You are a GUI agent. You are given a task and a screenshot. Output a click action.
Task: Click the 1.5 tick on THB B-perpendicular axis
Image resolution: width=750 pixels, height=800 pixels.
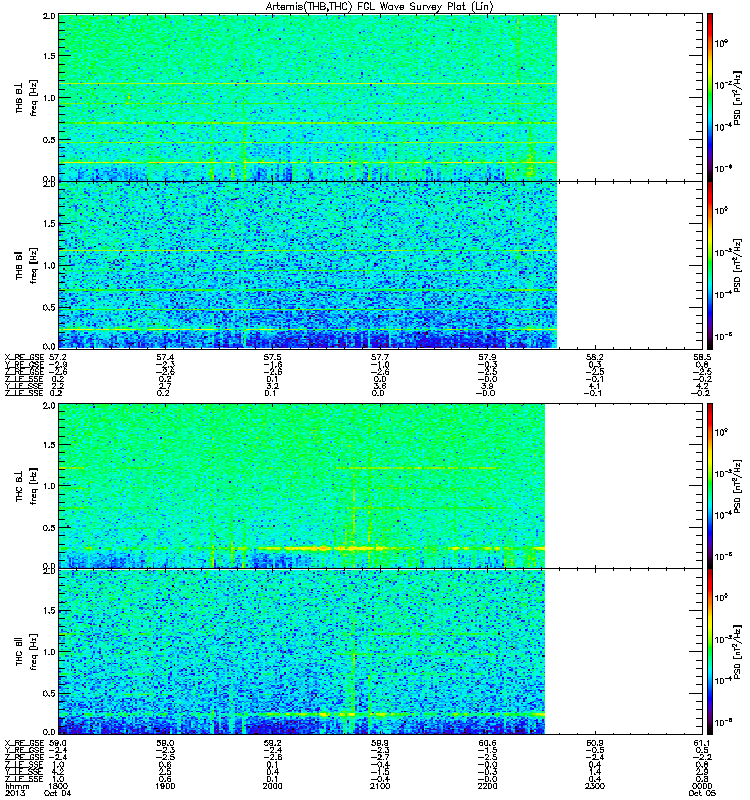(x=49, y=56)
